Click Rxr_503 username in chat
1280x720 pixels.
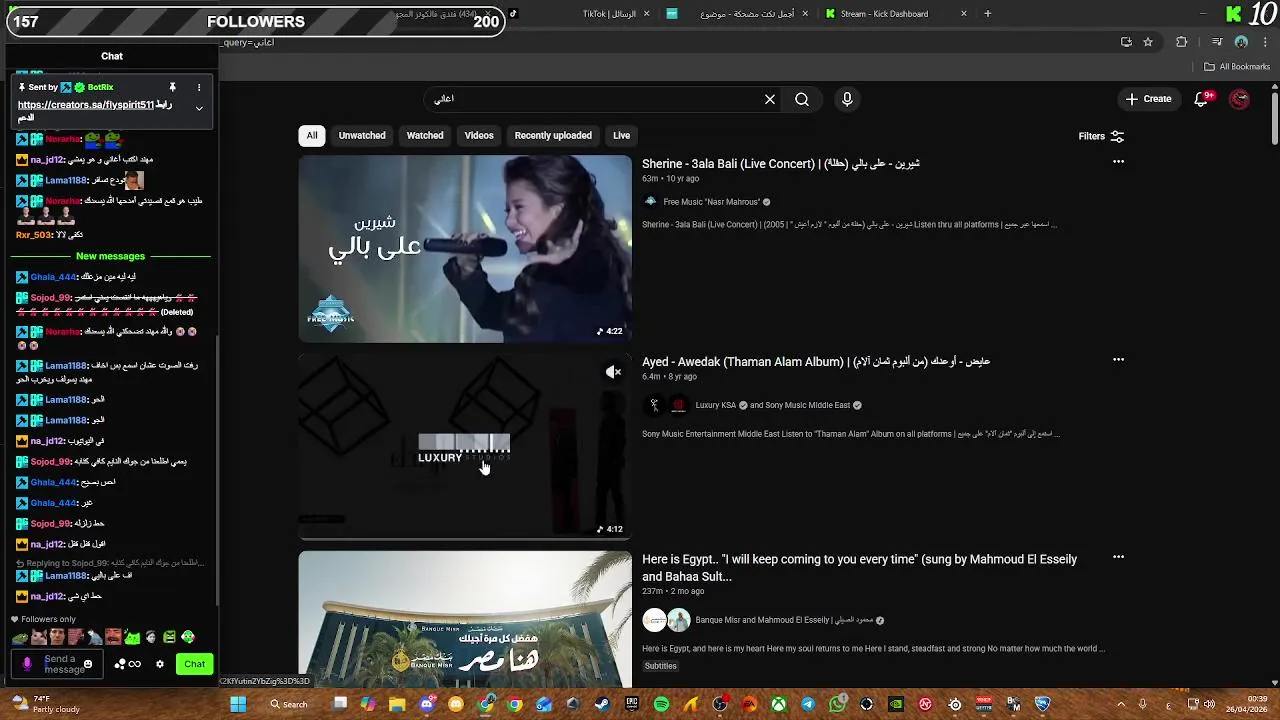[33, 235]
